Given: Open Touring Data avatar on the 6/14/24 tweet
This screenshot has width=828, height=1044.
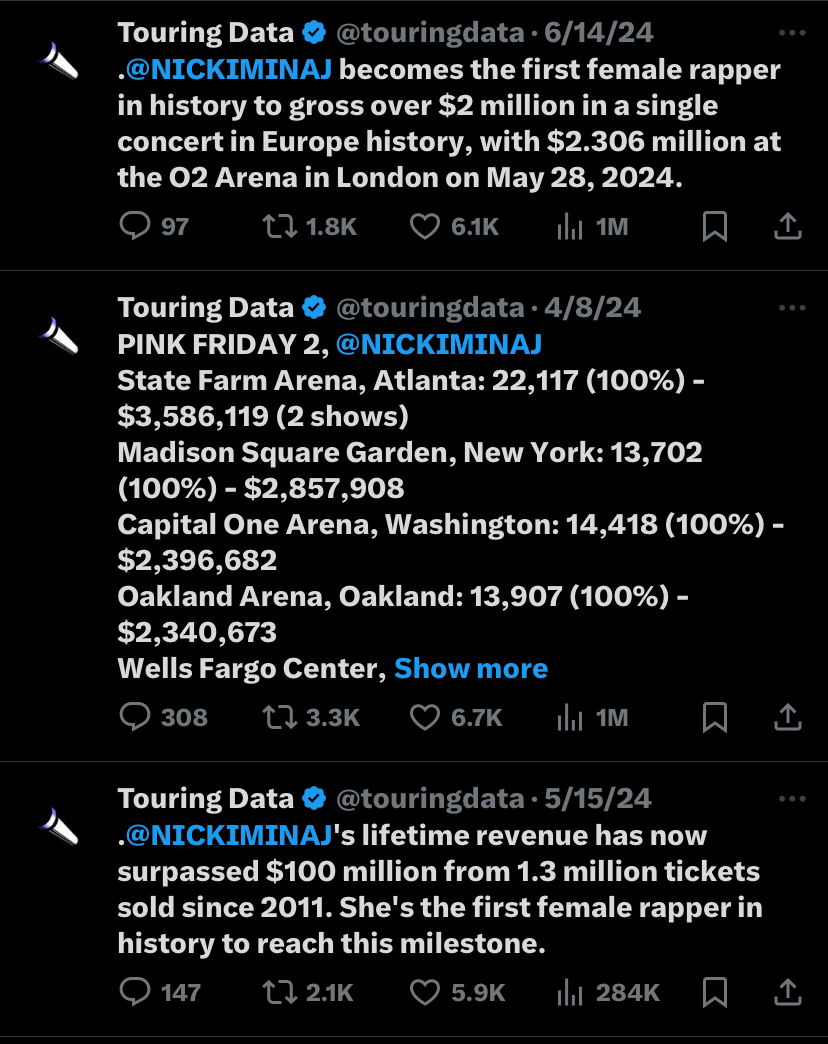Looking at the screenshot, I should 59,61.
